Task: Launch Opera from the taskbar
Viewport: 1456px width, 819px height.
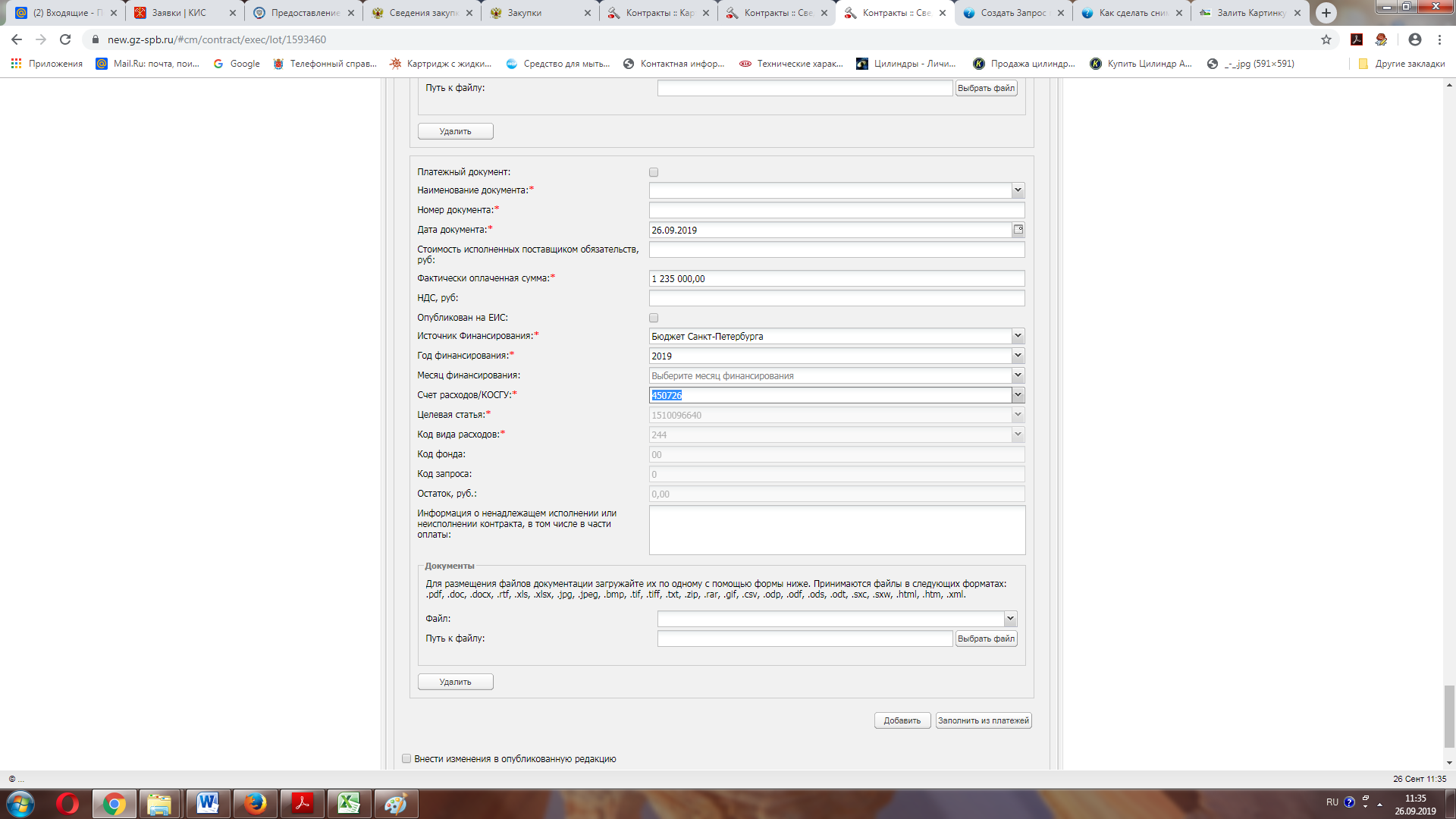Action: pos(67,803)
